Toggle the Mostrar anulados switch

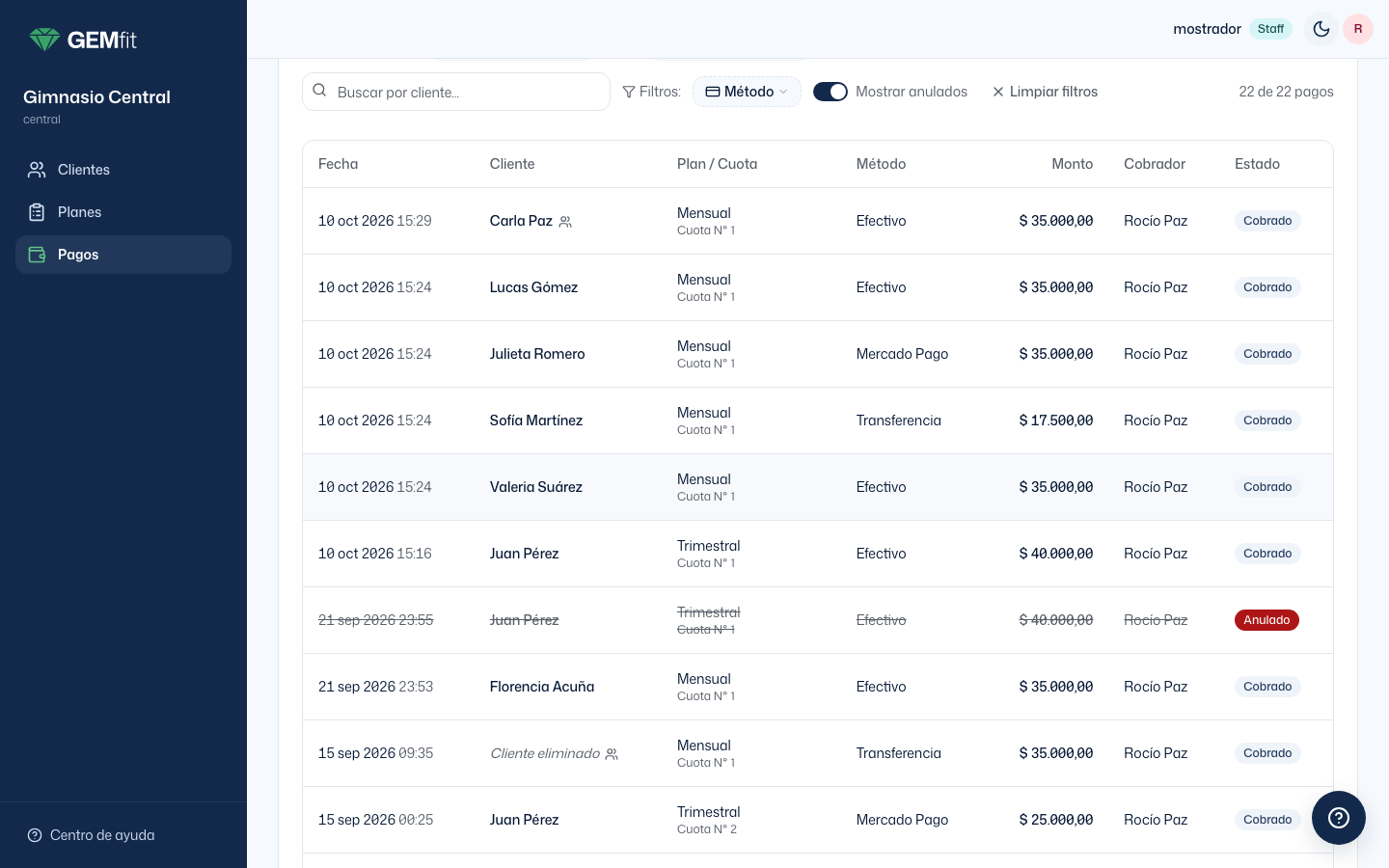tap(831, 92)
